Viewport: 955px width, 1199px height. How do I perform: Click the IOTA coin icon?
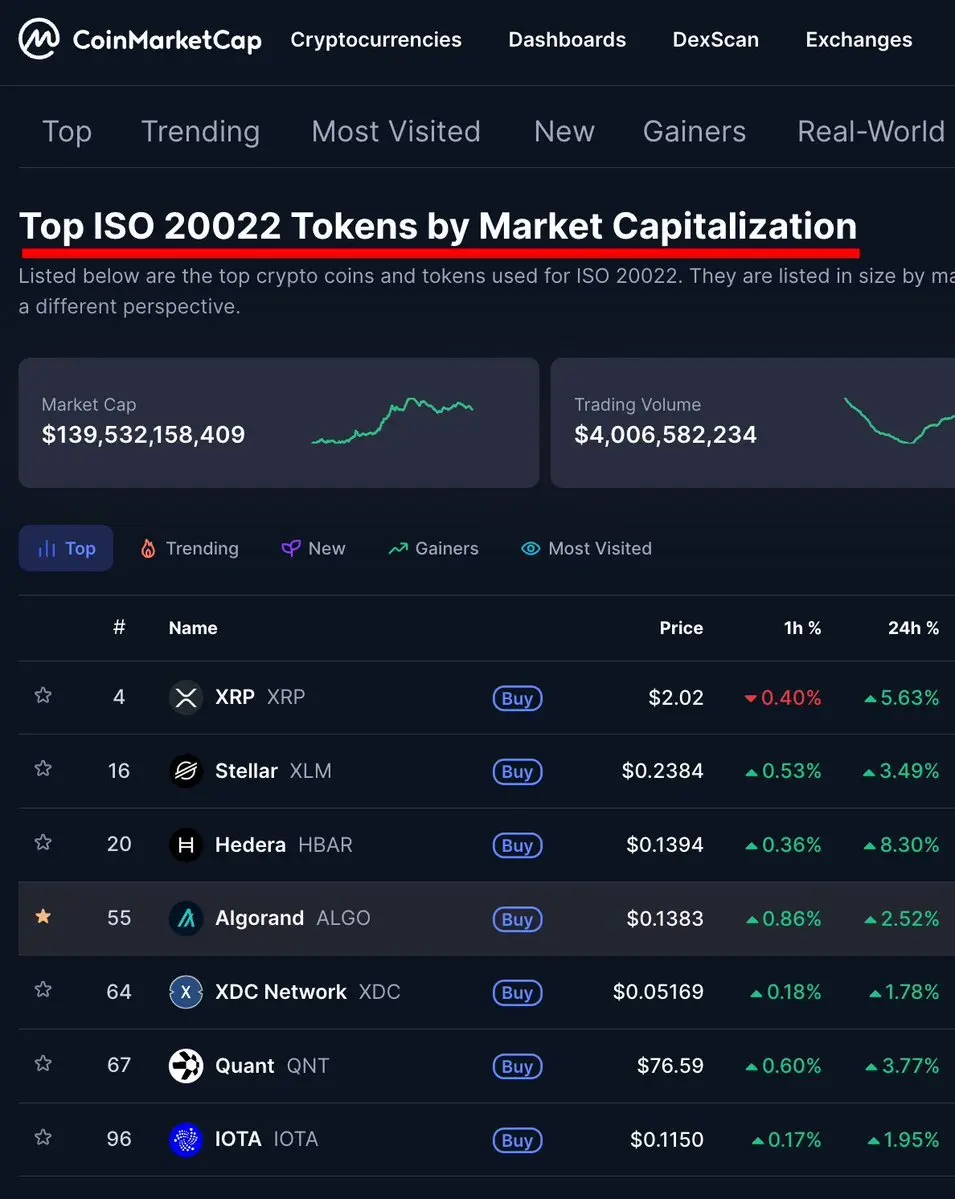(x=186, y=1140)
